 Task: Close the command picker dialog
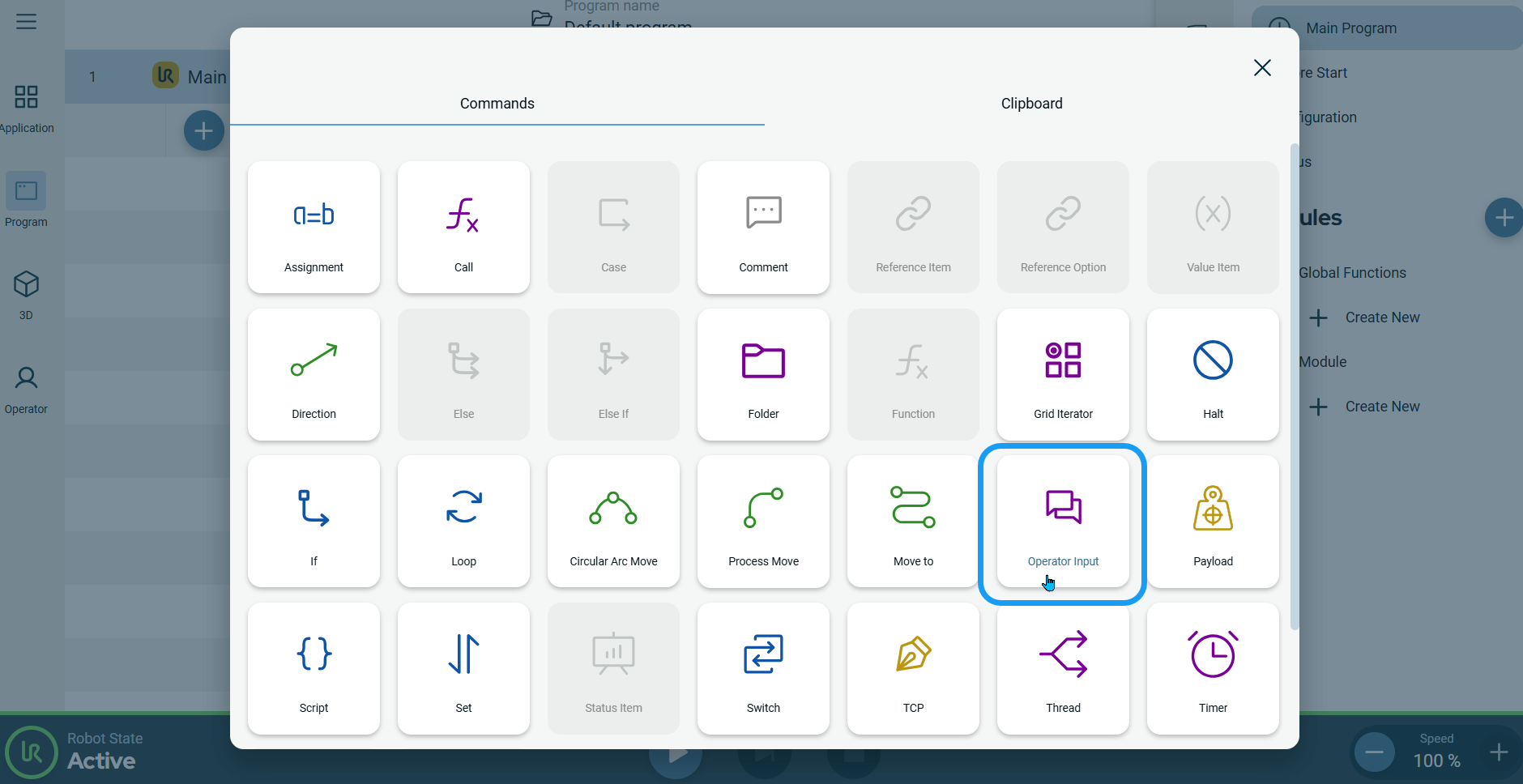pos(1262,68)
